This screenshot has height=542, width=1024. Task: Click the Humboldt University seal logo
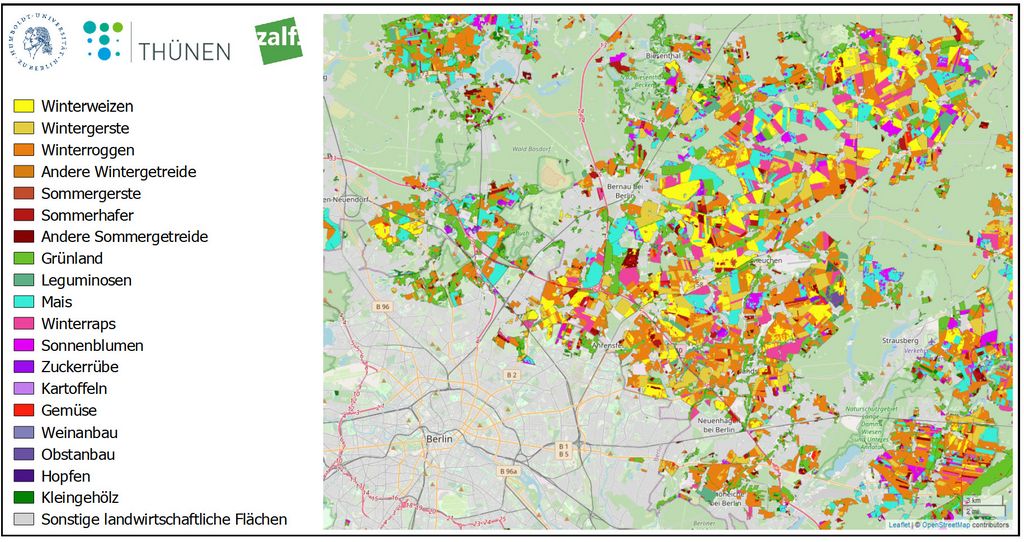(39, 41)
